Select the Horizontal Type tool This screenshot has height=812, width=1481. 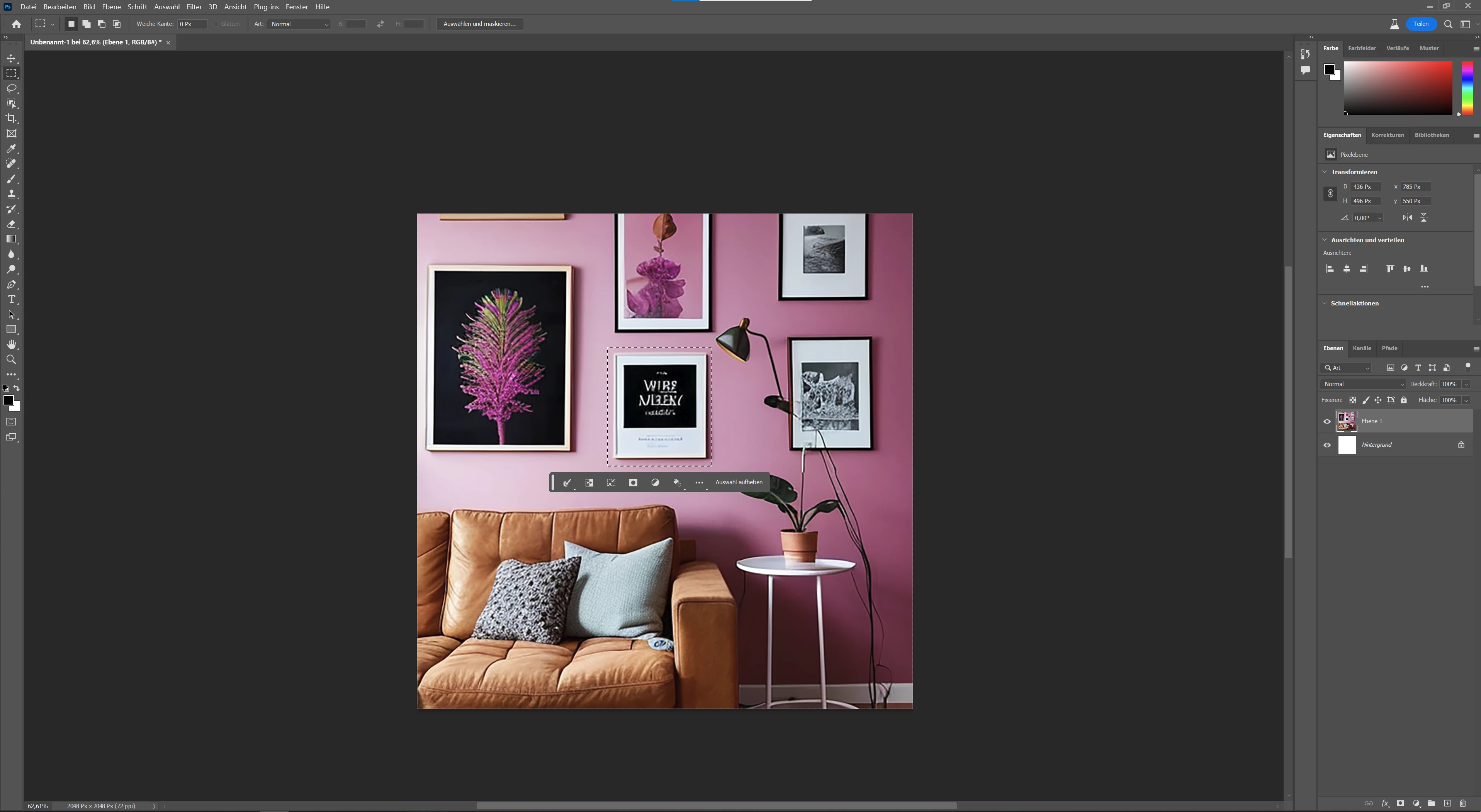click(12, 299)
